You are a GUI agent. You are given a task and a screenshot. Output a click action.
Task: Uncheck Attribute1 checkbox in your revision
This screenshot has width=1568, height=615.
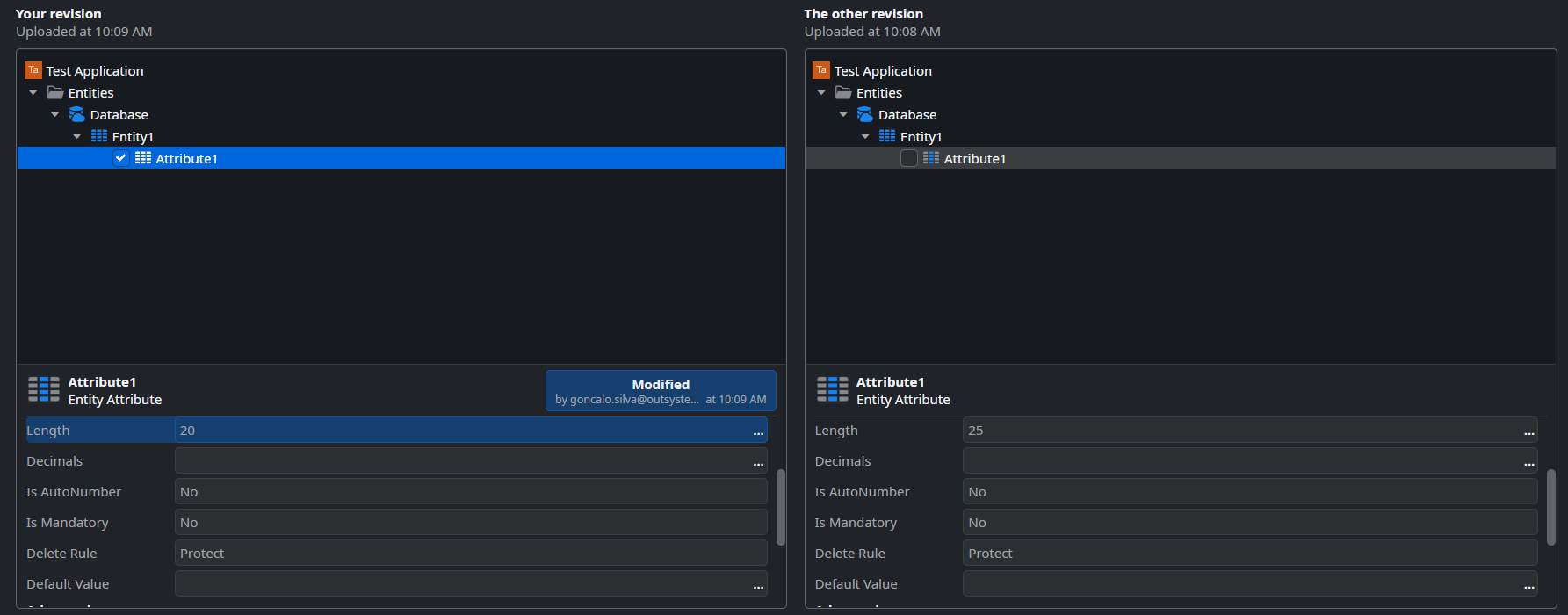[121, 158]
